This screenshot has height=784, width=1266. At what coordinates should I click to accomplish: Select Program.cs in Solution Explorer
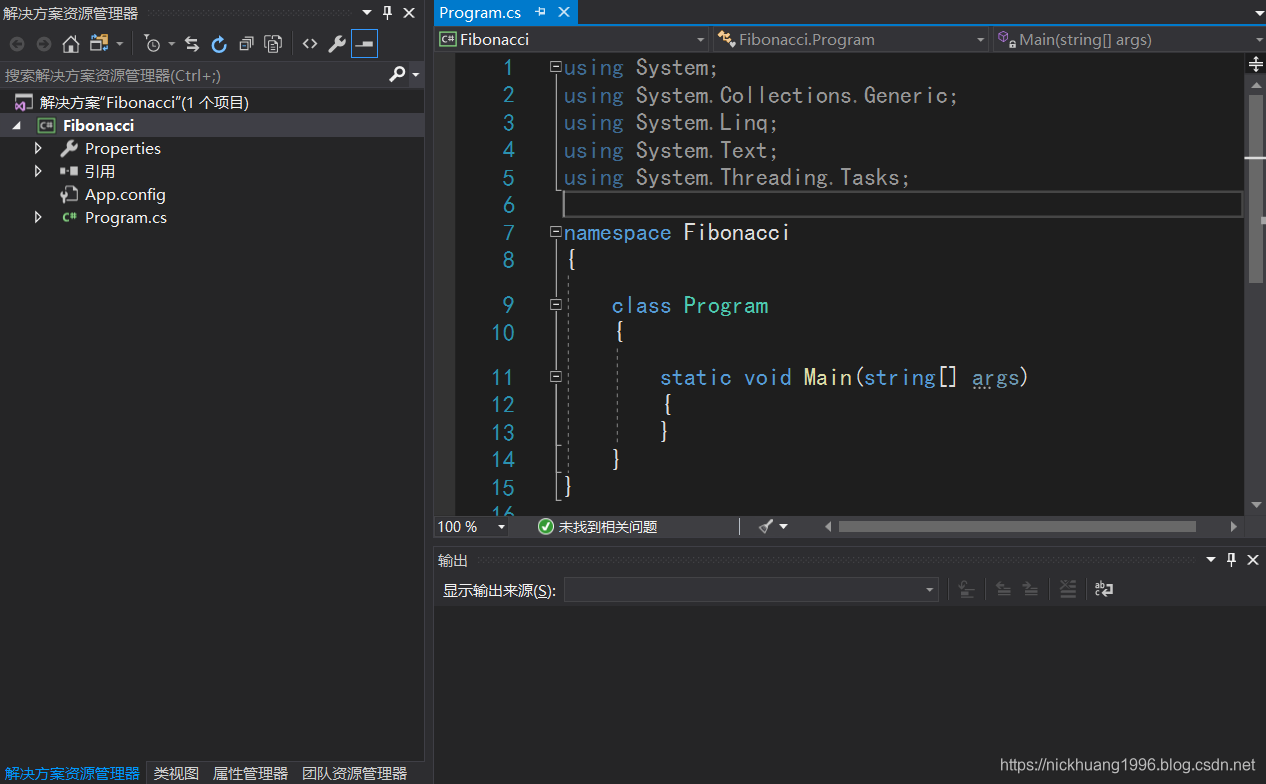pyautogui.click(x=125, y=217)
